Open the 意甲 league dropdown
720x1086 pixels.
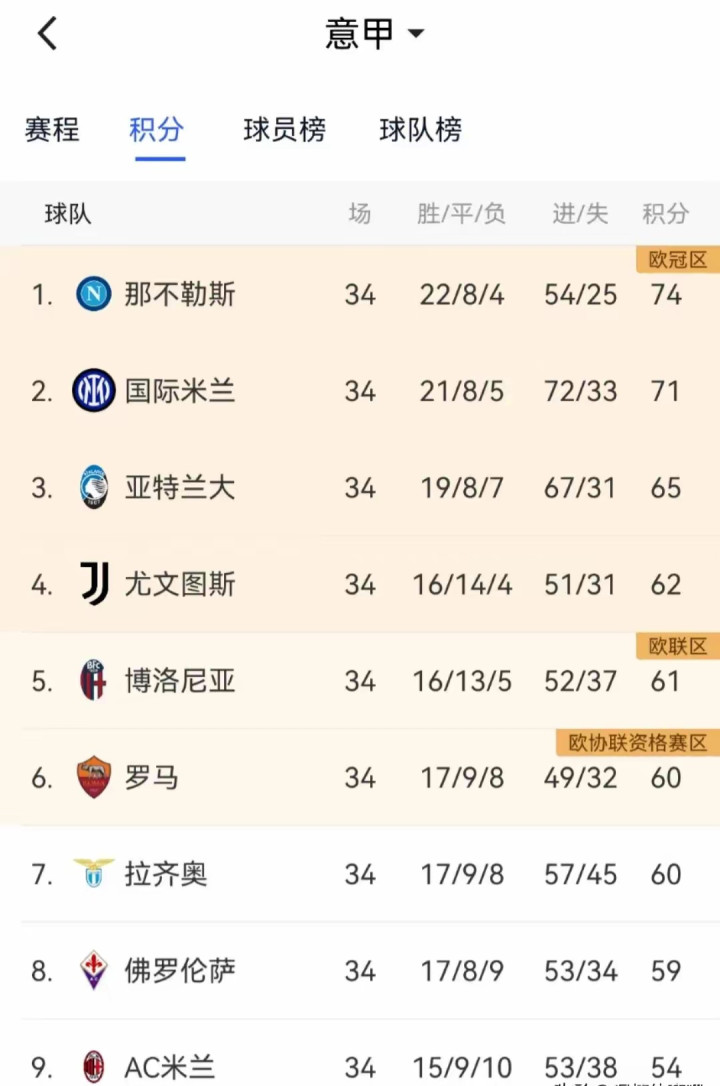click(375, 33)
